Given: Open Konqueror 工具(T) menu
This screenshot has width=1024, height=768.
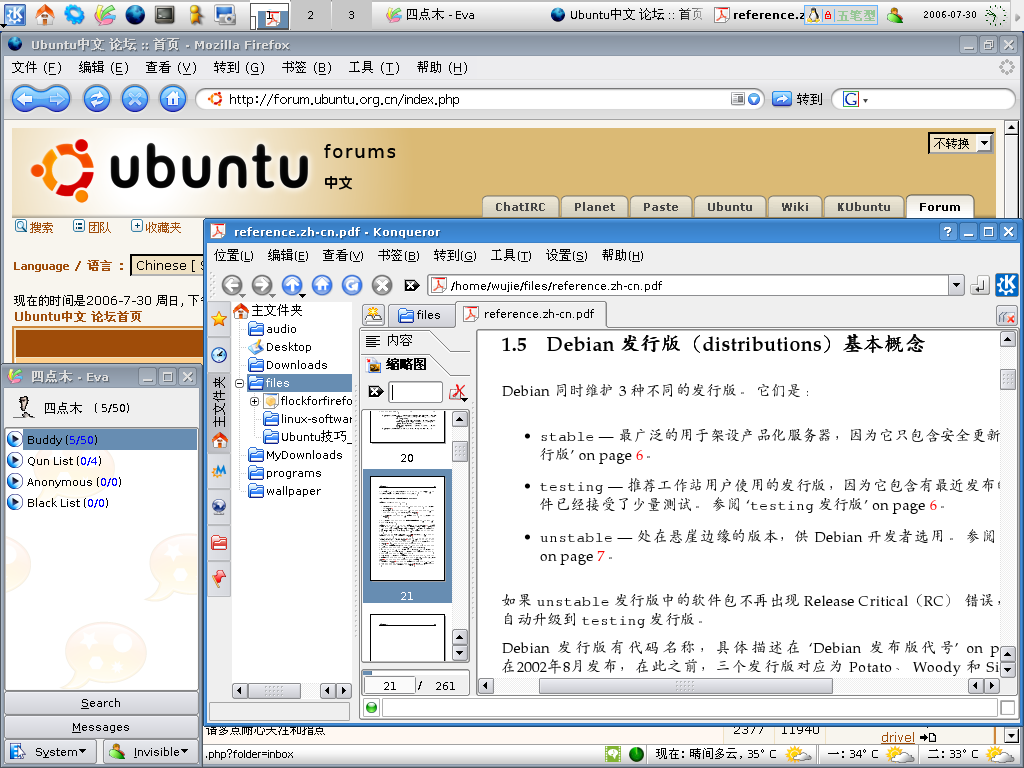Looking at the screenshot, I should click(511, 255).
